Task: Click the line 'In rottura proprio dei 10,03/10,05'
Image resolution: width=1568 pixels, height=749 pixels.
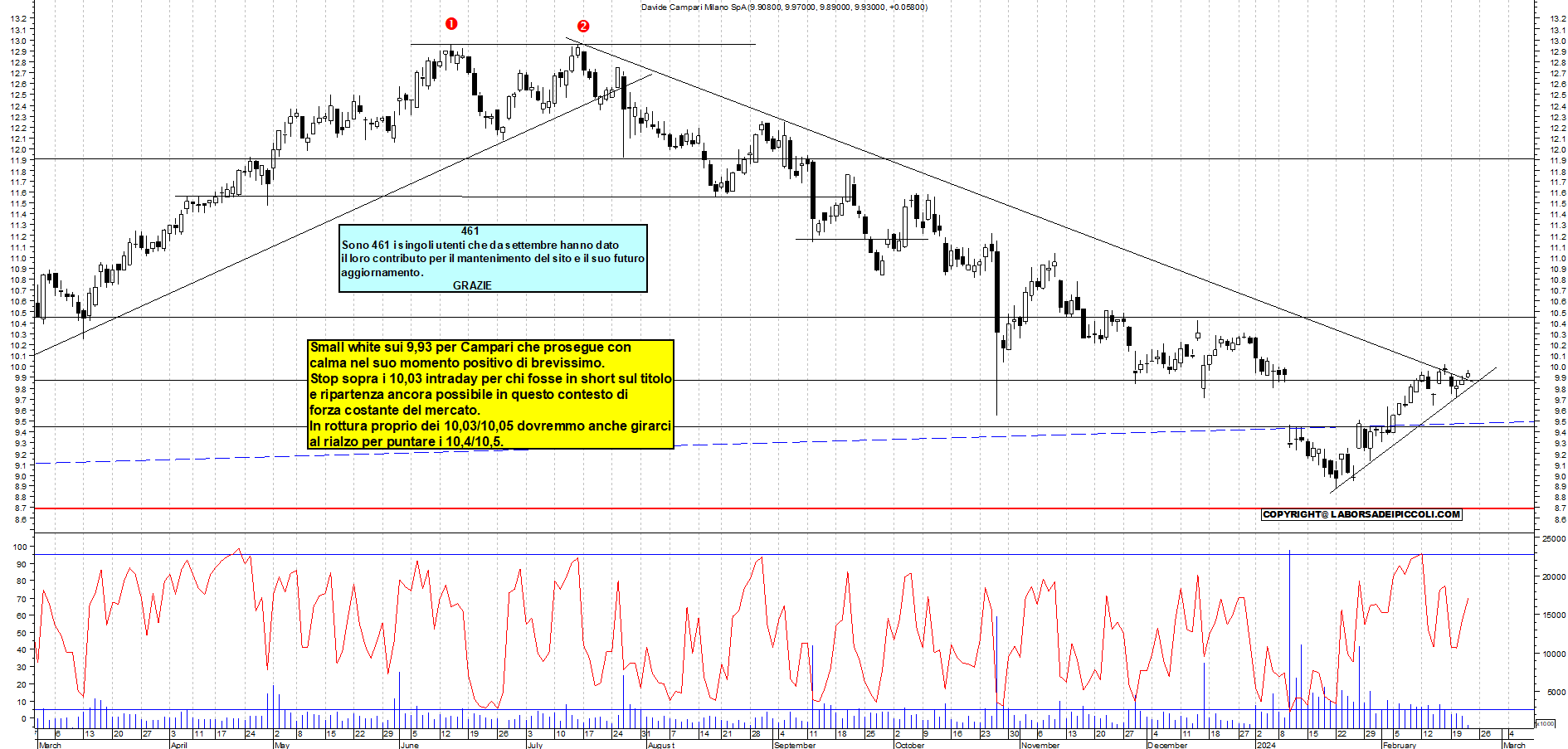Action: pyautogui.click(x=490, y=426)
